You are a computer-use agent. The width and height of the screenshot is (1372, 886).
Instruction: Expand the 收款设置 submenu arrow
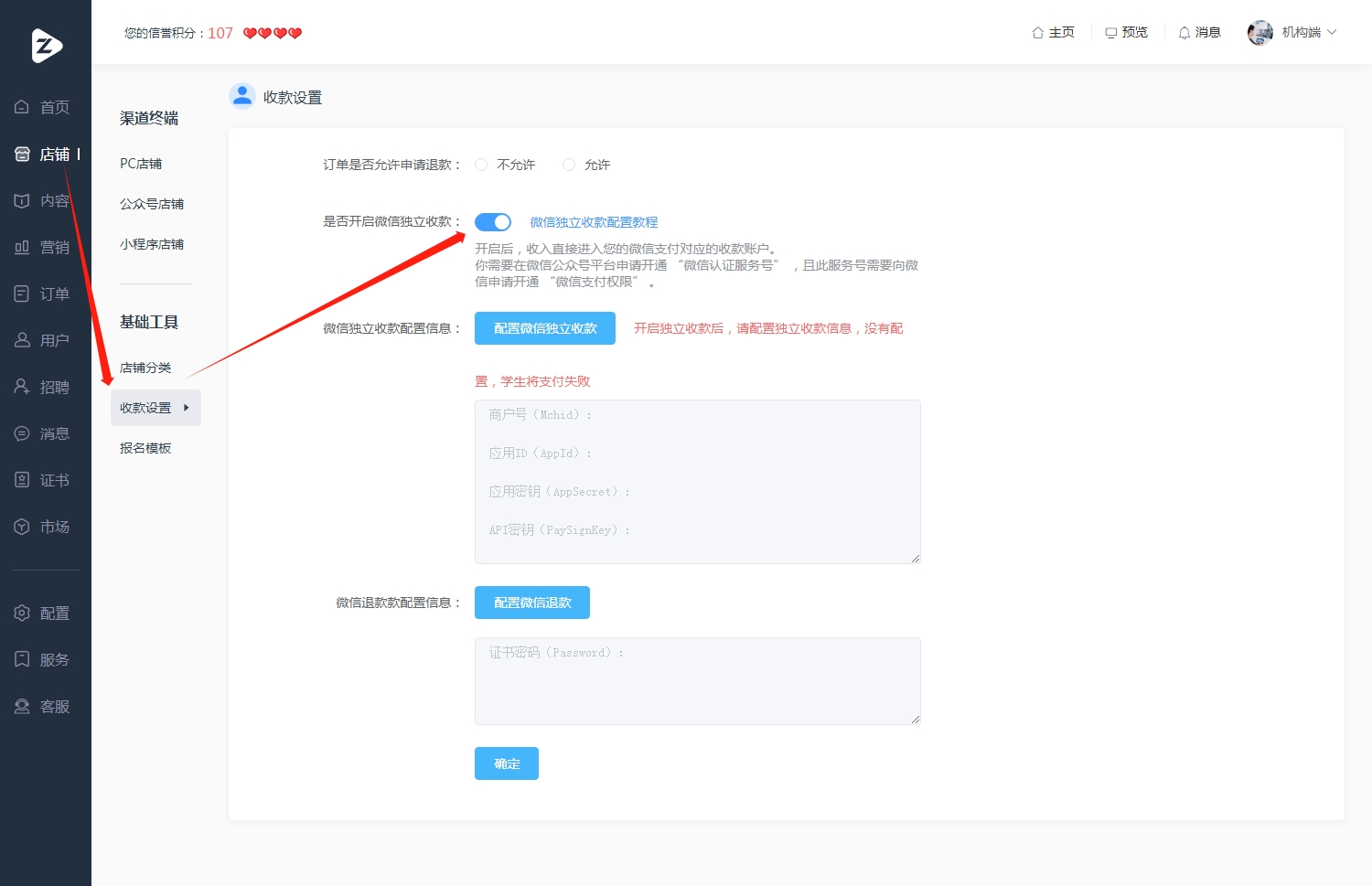pos(186,408)
